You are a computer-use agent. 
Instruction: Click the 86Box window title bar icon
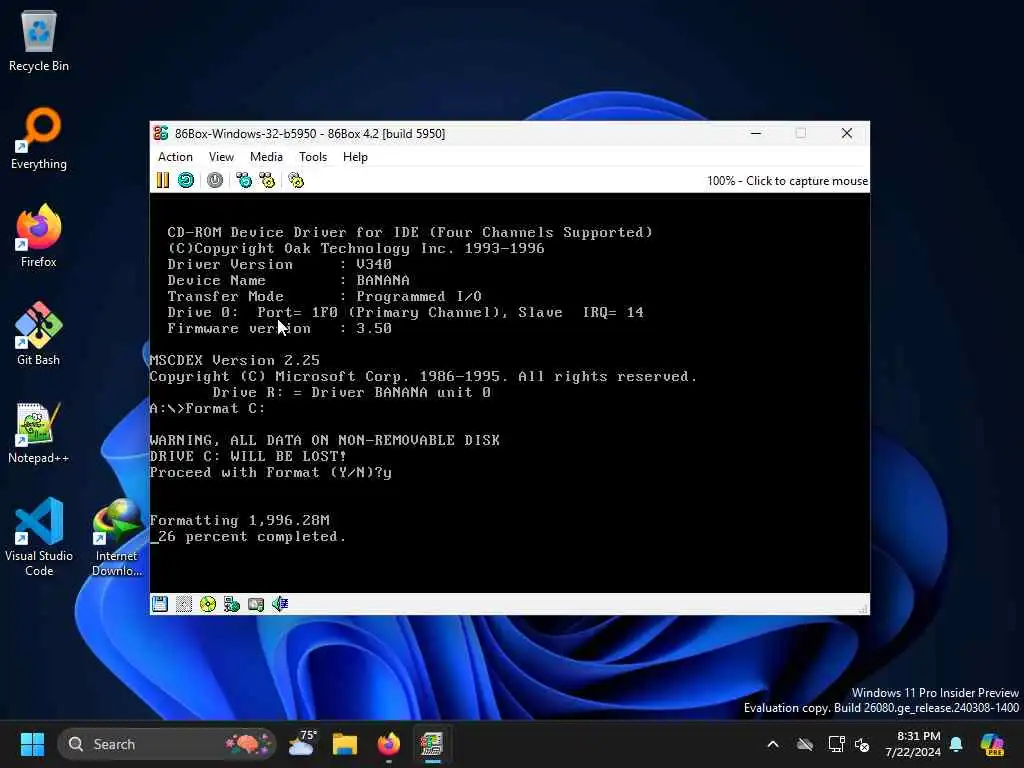point(161,133)
